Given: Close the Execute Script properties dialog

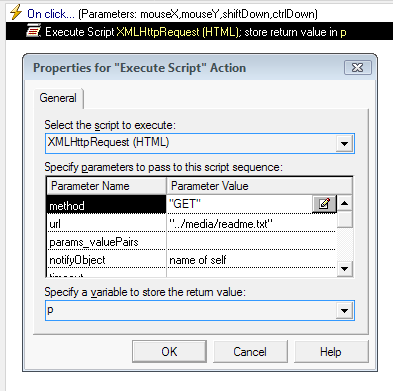Looking at the screenshot, I should pyautogui.click(x=358, y=68).
